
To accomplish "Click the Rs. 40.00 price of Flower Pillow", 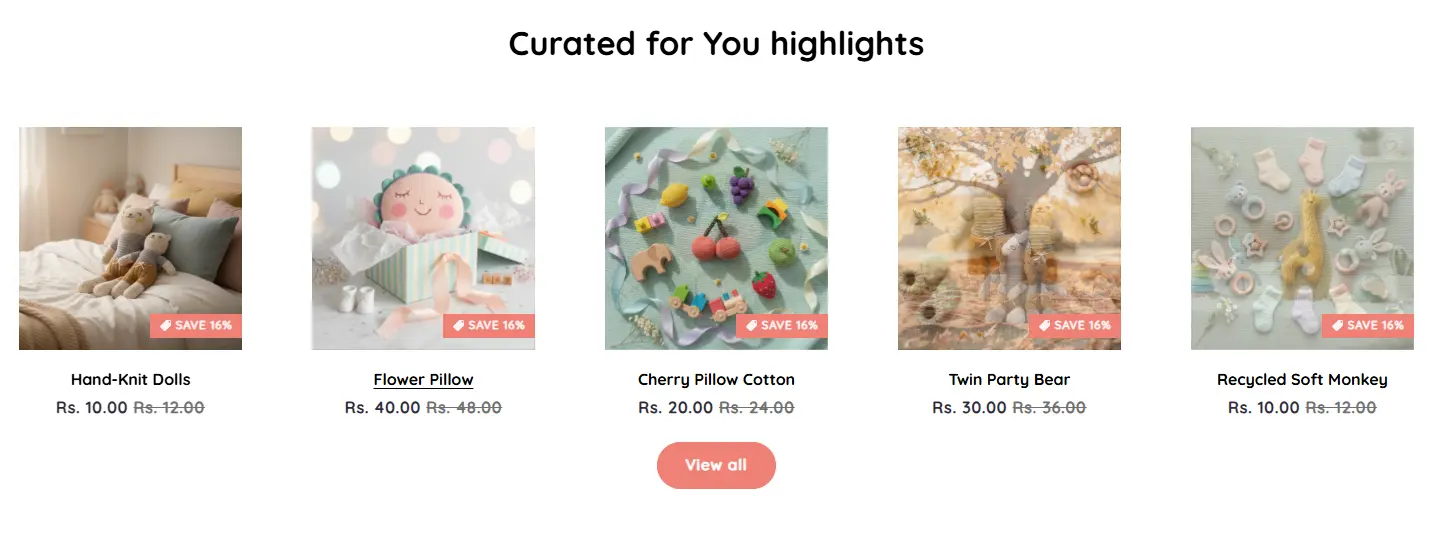I will coord(383,408).
